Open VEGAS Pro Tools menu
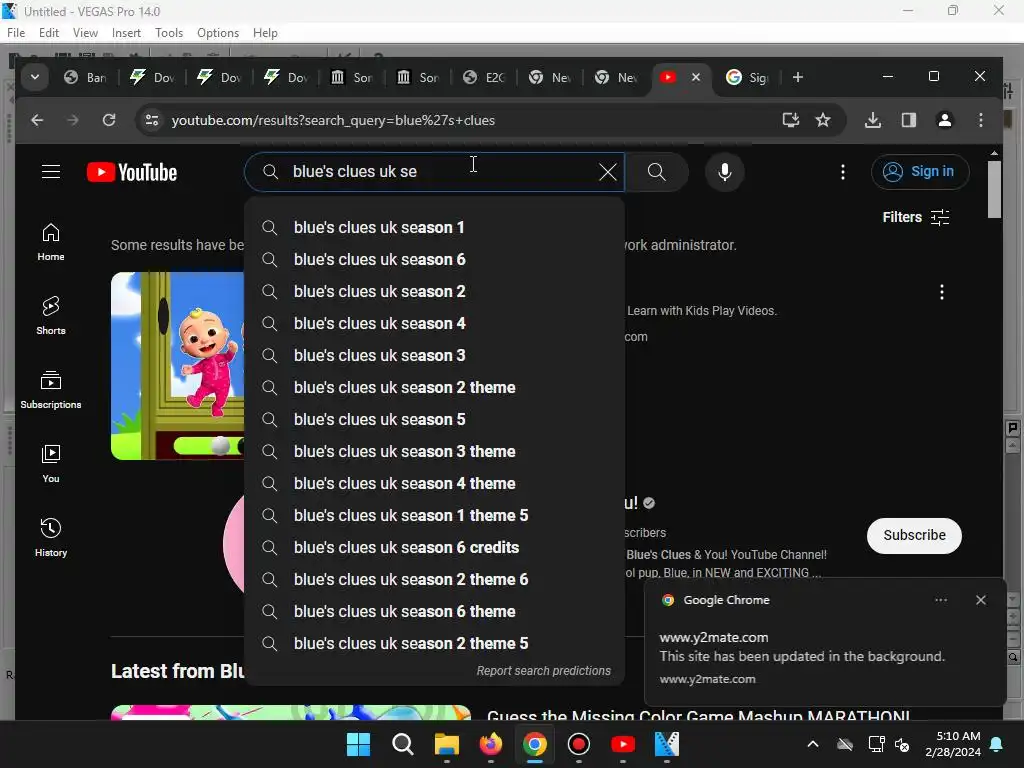The width and height of the screenshot is (1024, 768). click(x=168, y=33)
